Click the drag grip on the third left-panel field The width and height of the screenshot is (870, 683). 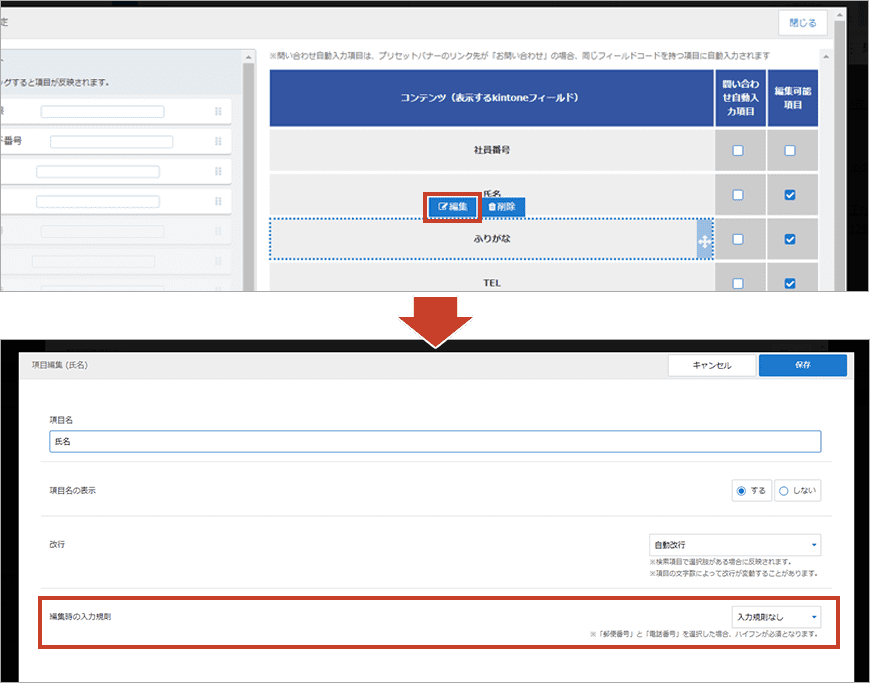pos(218,172)
